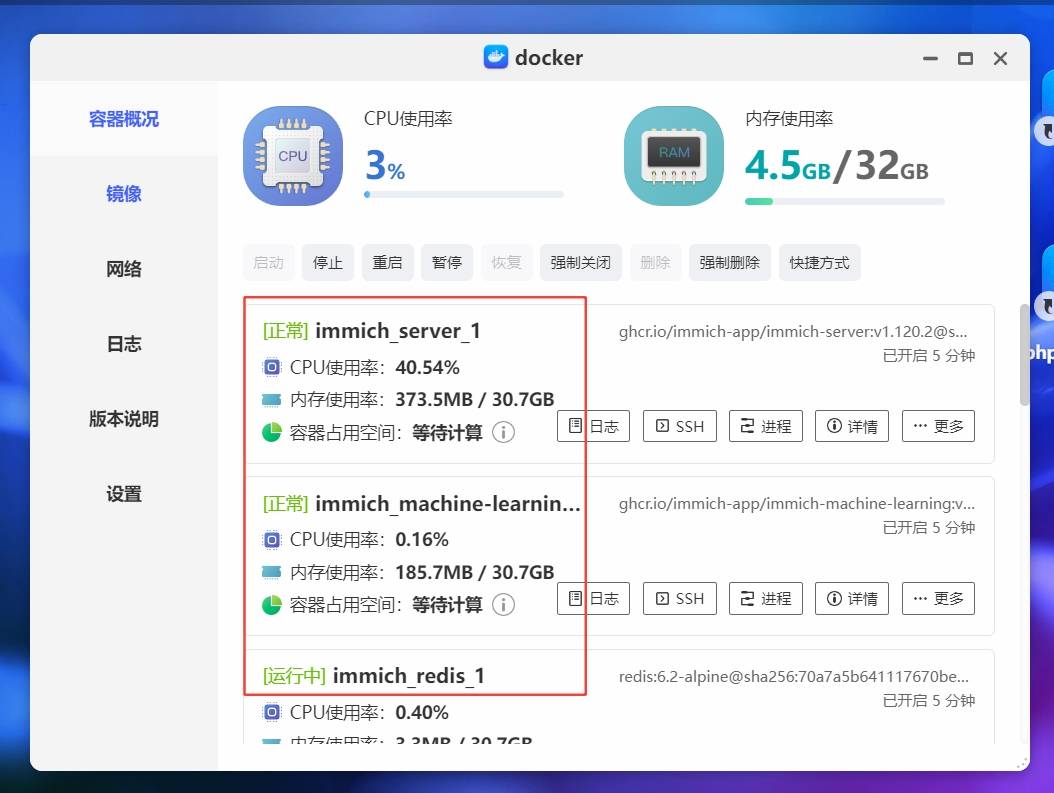The image size is (1054, 793).
Task: Open 网络 section in the sidebar
Action: pyautogui.click(x=124, y=269)
